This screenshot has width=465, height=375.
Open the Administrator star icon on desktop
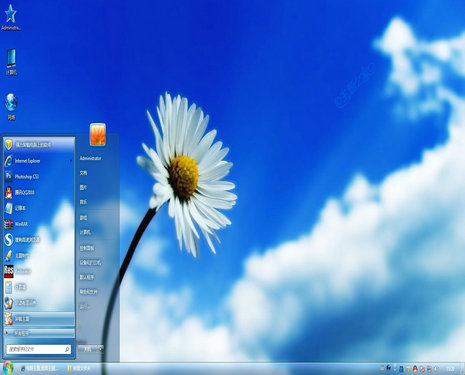point(11,18)
